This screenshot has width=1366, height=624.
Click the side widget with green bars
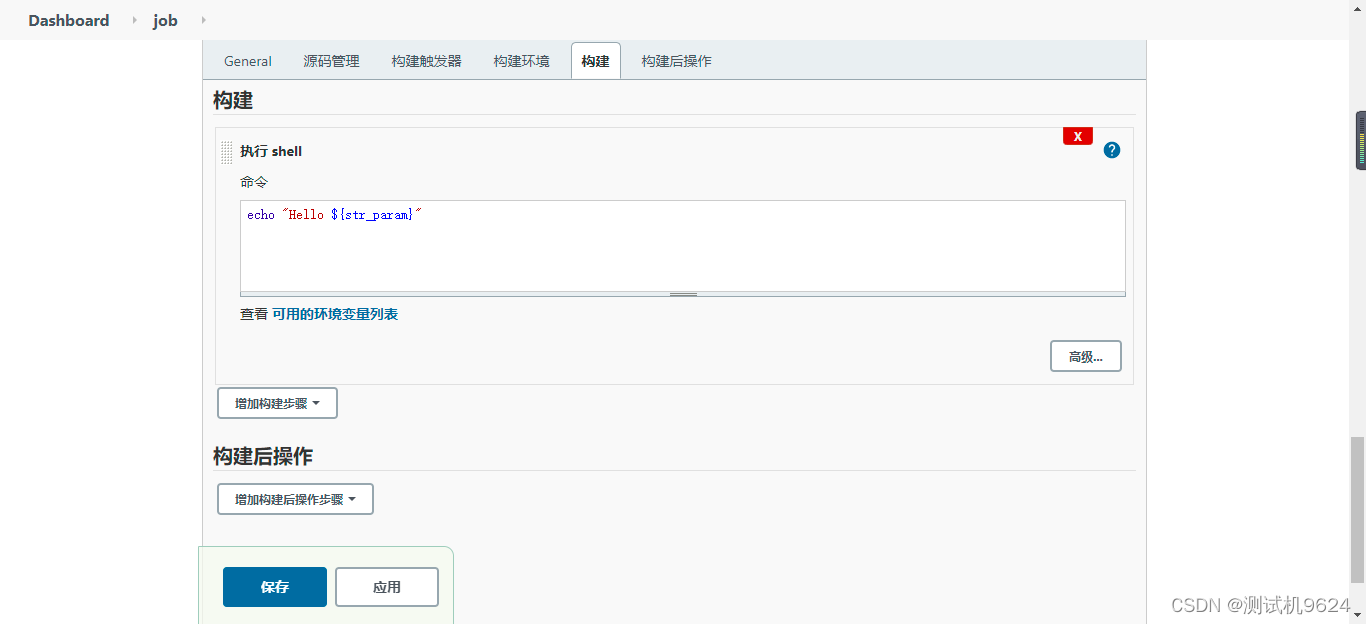pos(1361,140)
